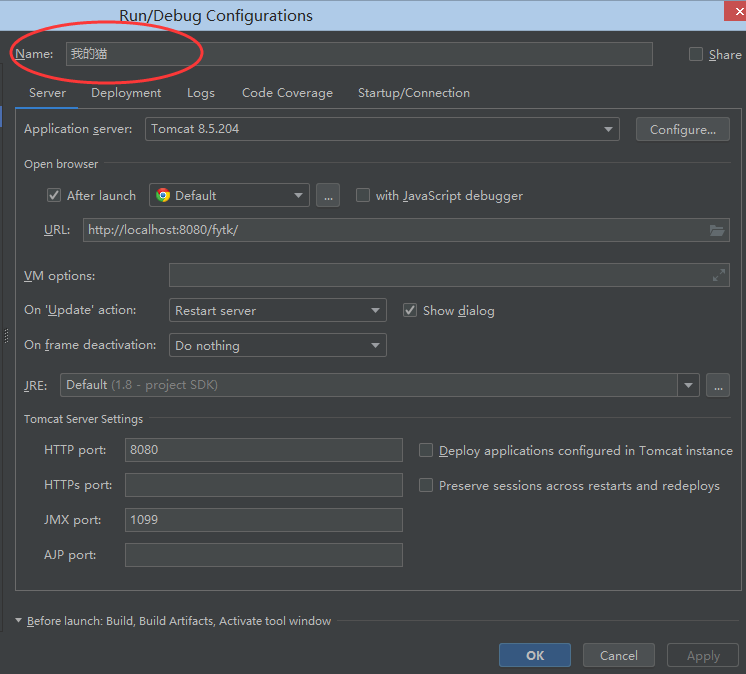Toggle the Share checkbox
Viewport: 746px width, 674px height.
tap(696, 54)
